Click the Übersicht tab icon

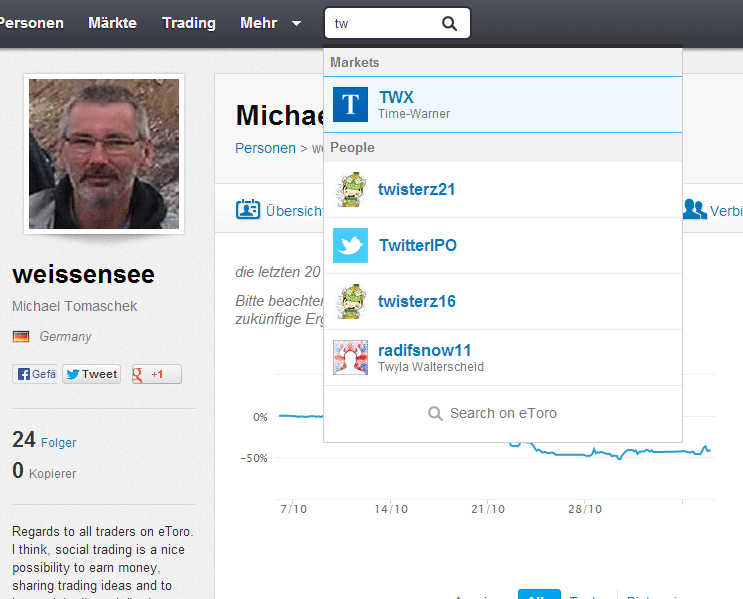click(x=247, y=210)
